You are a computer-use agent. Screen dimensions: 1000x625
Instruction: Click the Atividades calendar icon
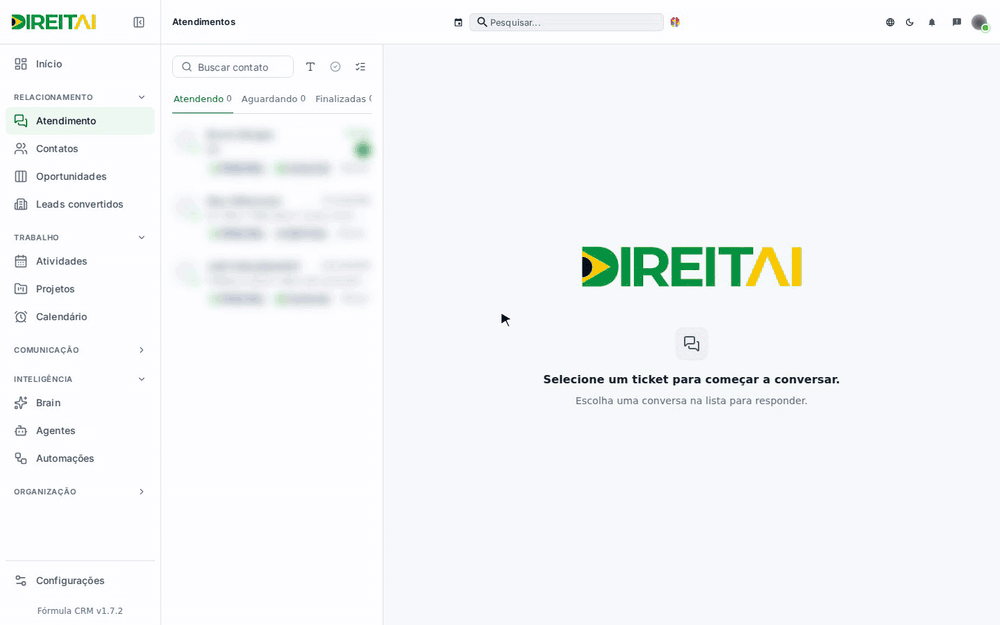(x=21, y=261)
